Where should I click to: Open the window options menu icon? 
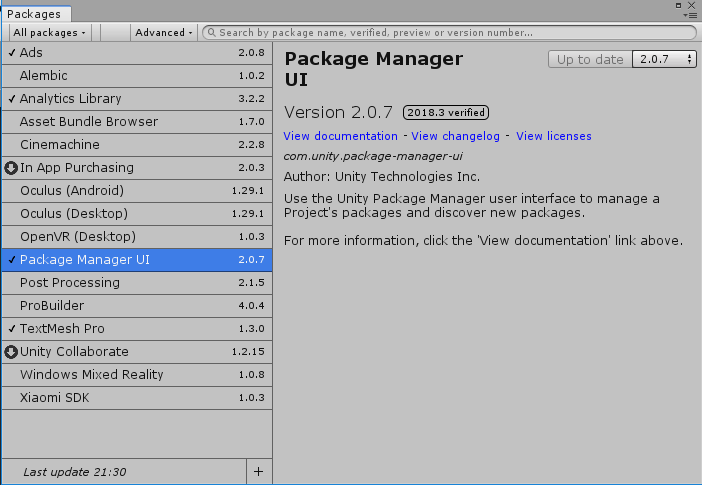[691, 15]
